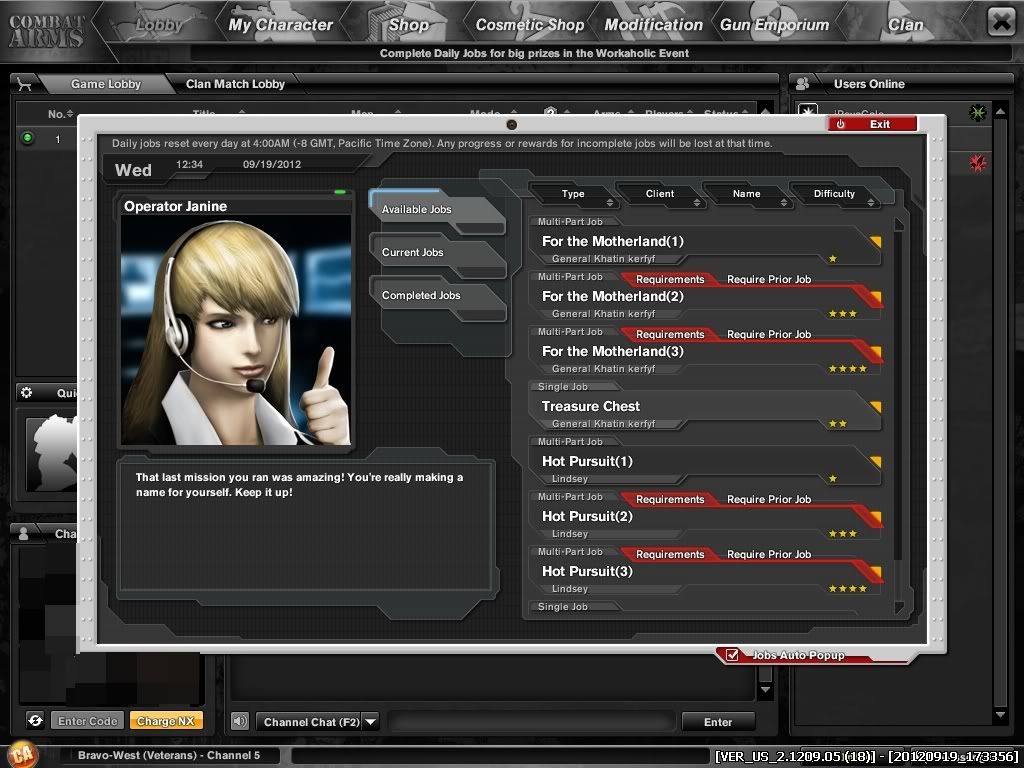Screen dimensions: 1024x768
Task: Click the refresh icon beside Enter Code
Action: [x=35, y=720]
